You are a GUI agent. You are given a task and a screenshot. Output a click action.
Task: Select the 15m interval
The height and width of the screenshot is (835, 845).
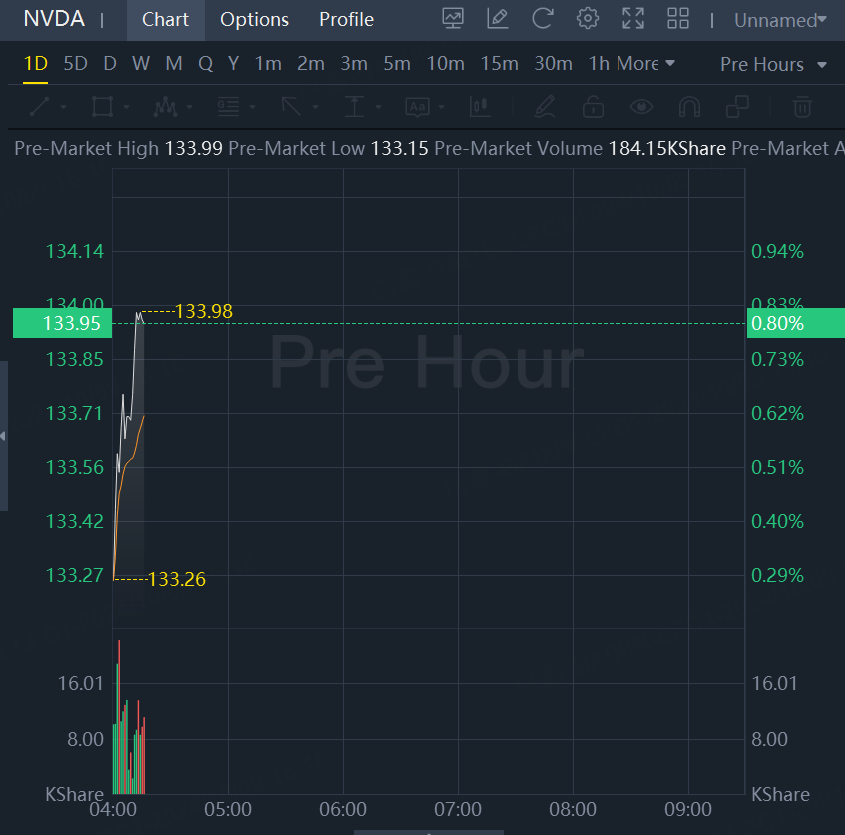click(500, 64)
